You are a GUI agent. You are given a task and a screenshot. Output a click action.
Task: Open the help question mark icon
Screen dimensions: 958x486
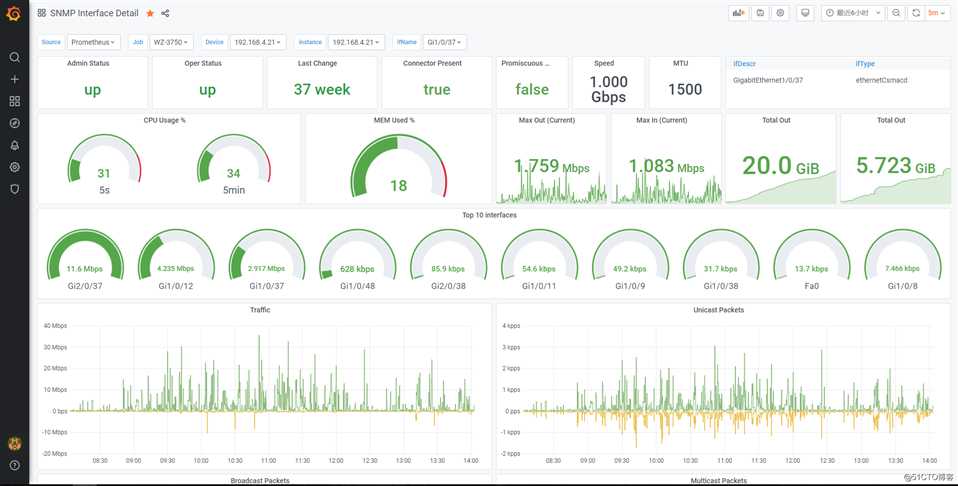(x=15, y=465)
